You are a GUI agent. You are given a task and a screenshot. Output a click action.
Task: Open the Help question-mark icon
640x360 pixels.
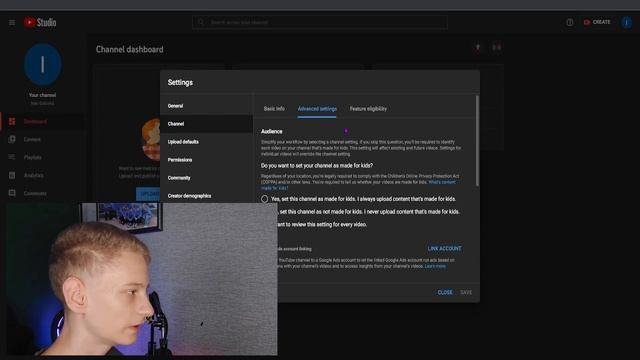(570, 22)
